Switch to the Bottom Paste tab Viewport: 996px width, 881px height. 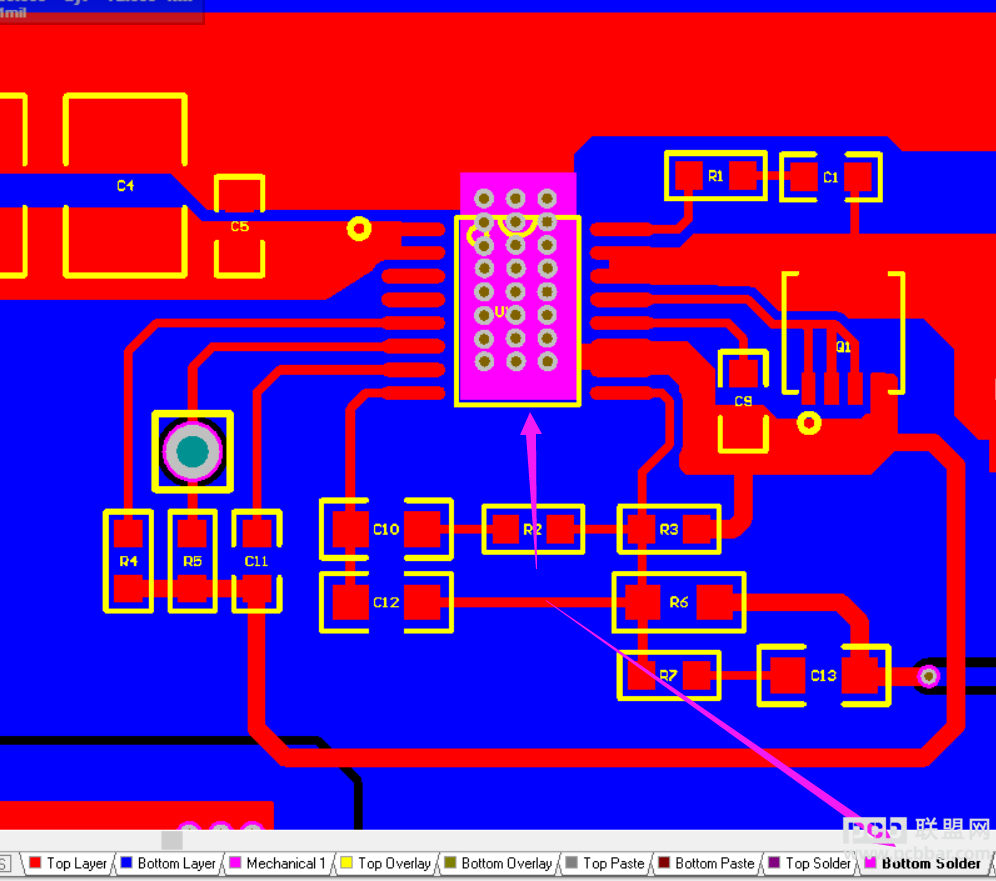point(707,863)
